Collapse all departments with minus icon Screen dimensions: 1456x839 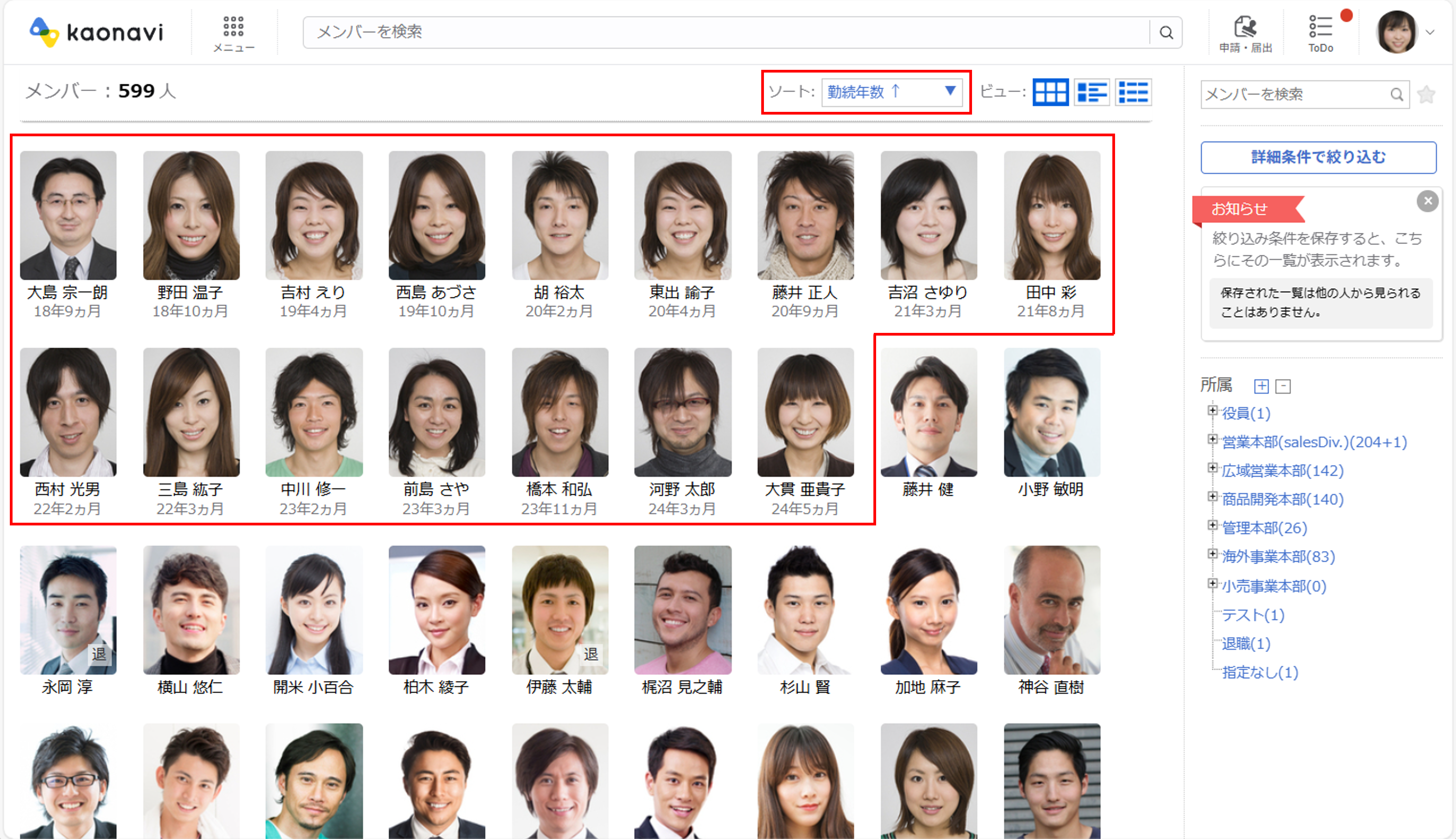(x=1282, y=386)
